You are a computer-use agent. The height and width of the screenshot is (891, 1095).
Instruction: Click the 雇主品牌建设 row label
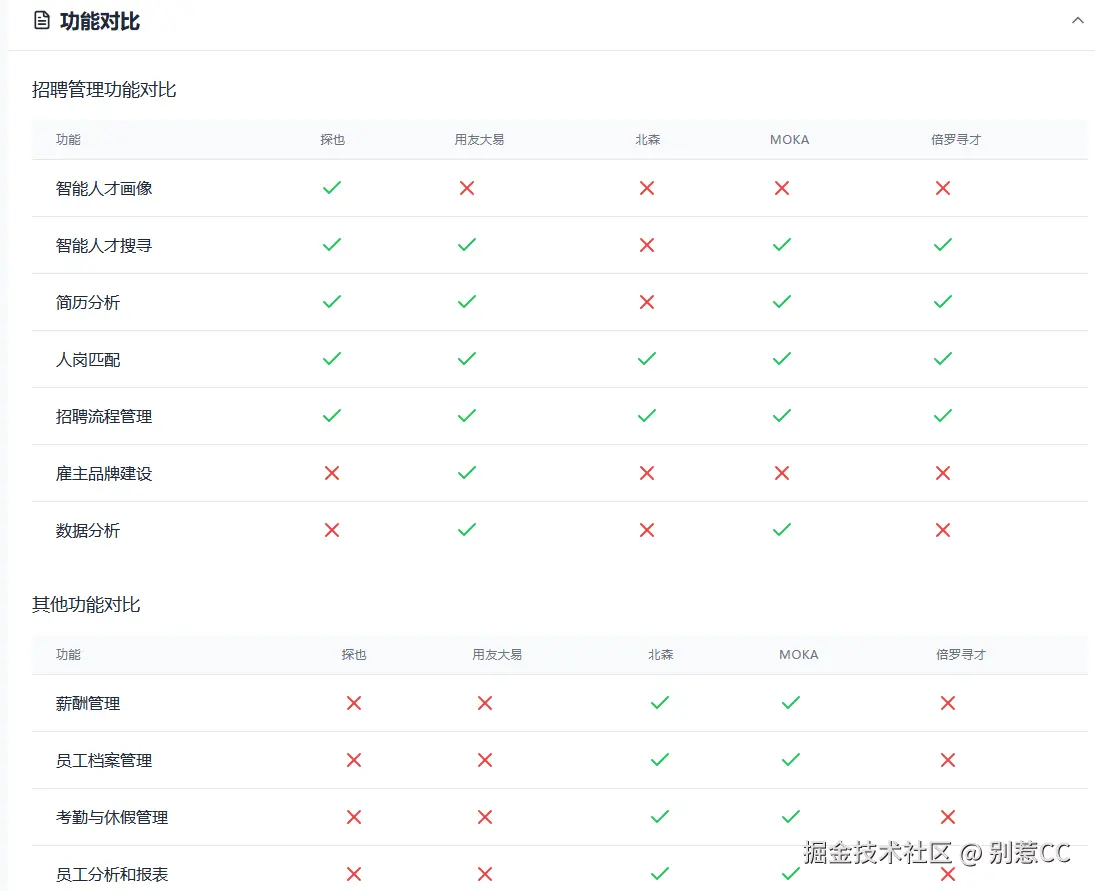pyautogui.click(x=104, y=473)
